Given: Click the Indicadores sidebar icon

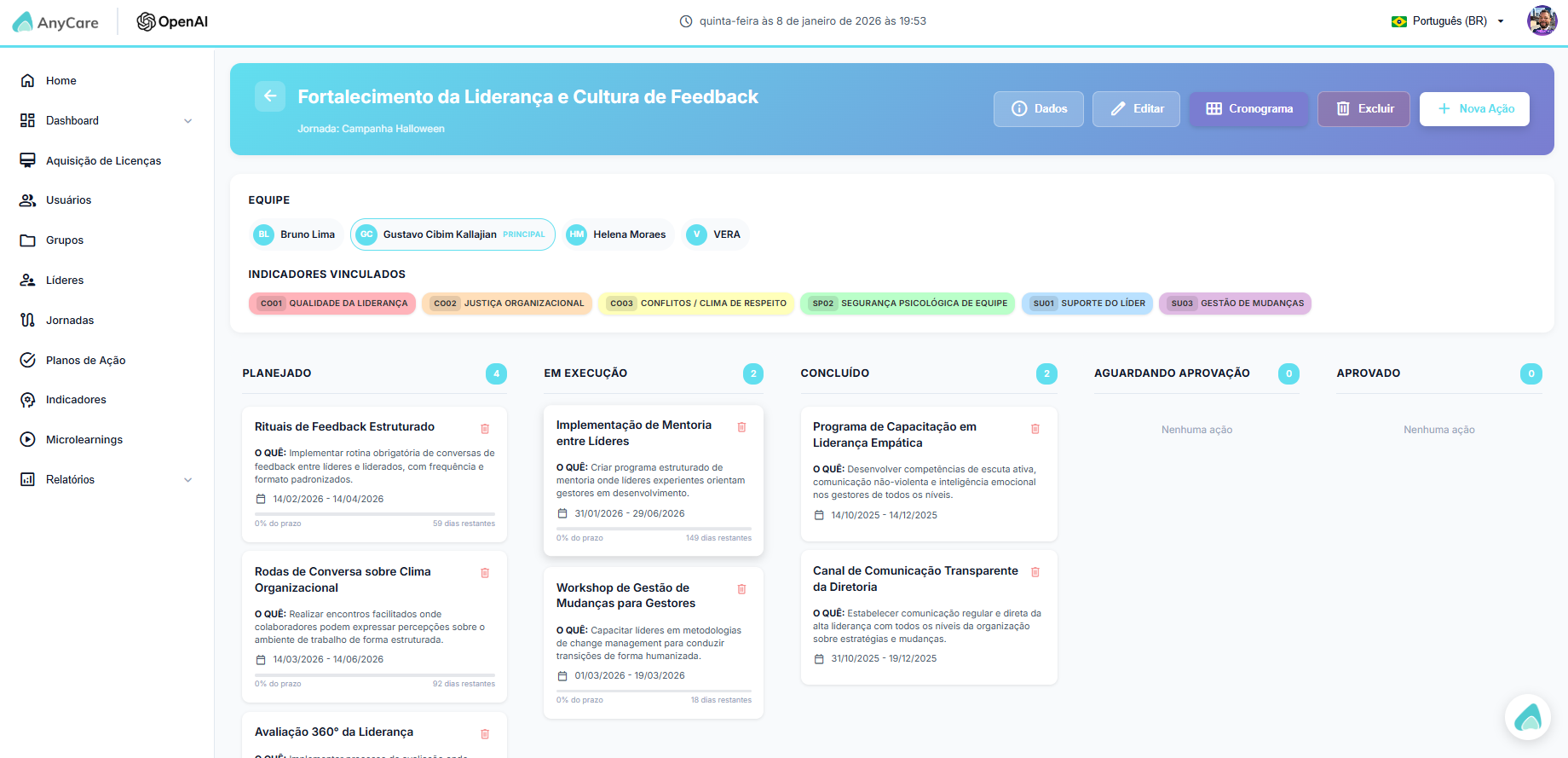Looking at the screenshot, I should click(x=28, y=400).
